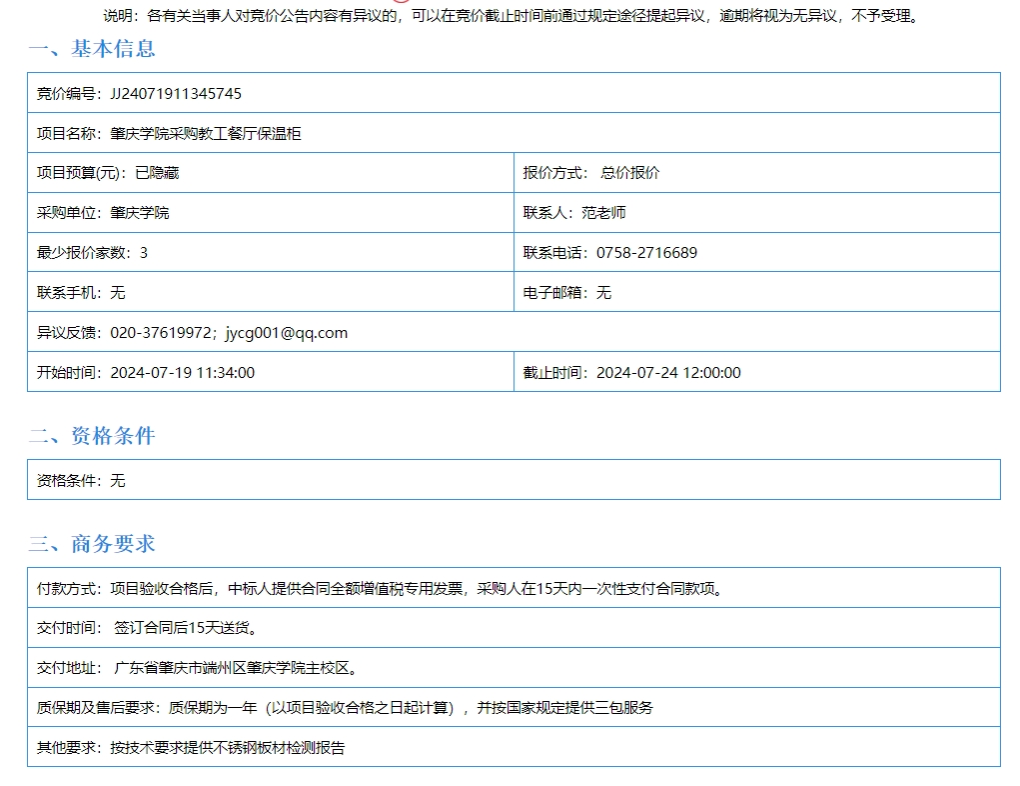This screenshot has height=786, width=1020.
Task: Click the contact phone 0758-2716689
Action: (x=646, y=253)
